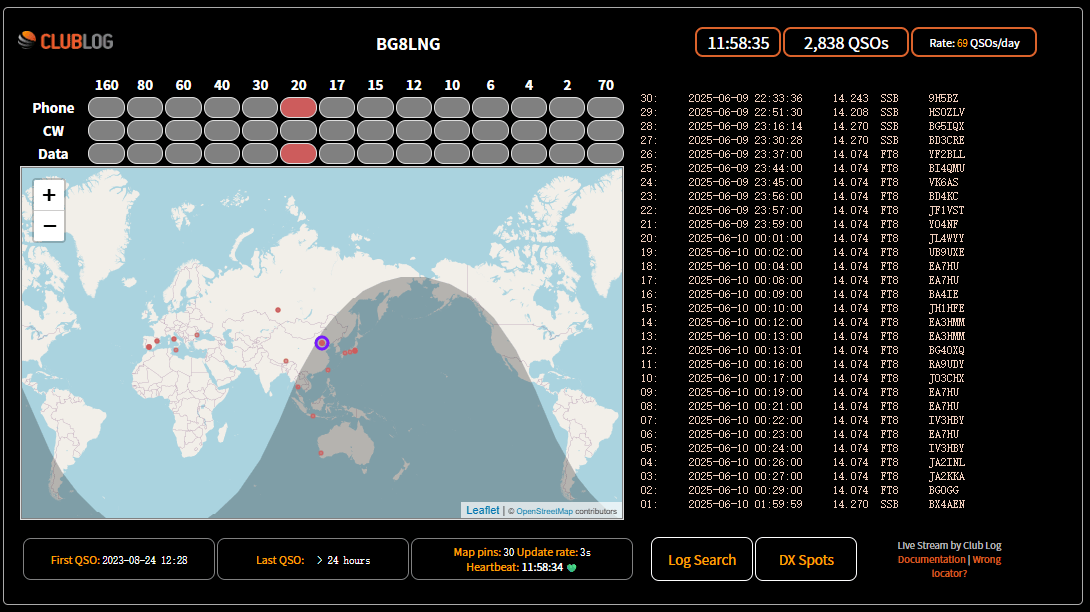1090x612 pixels.
Task: Toggle the 160m Phone filter pill
Action: (x=106, y=108)
